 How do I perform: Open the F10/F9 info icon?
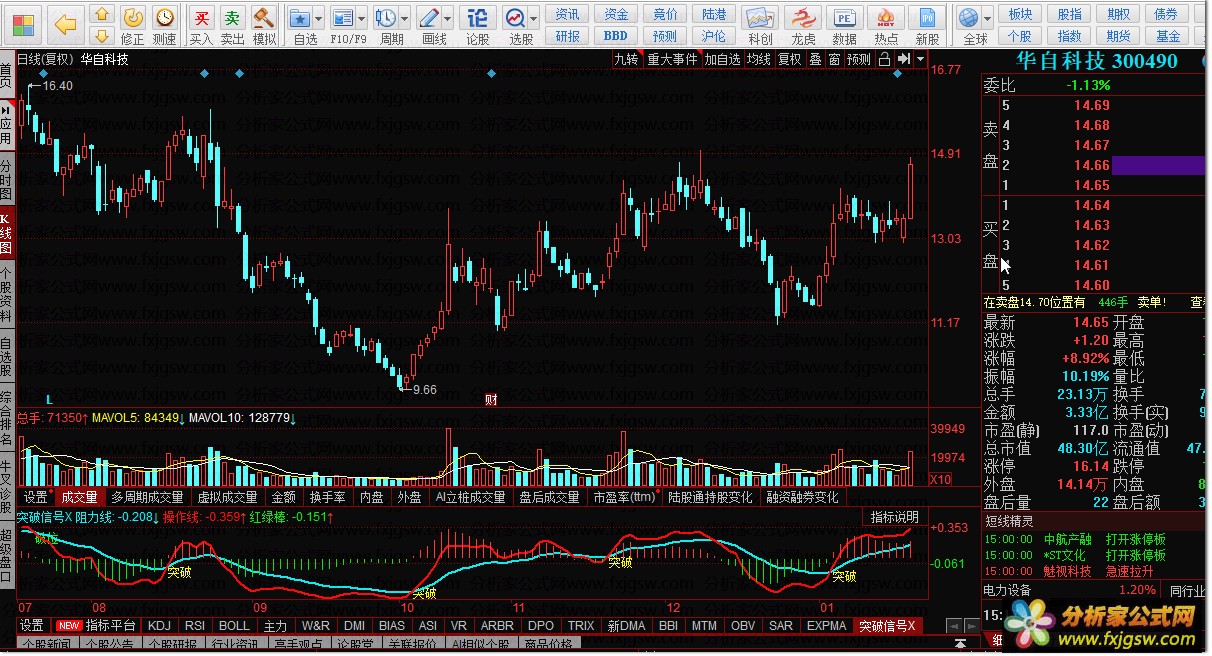pos(343,17)
